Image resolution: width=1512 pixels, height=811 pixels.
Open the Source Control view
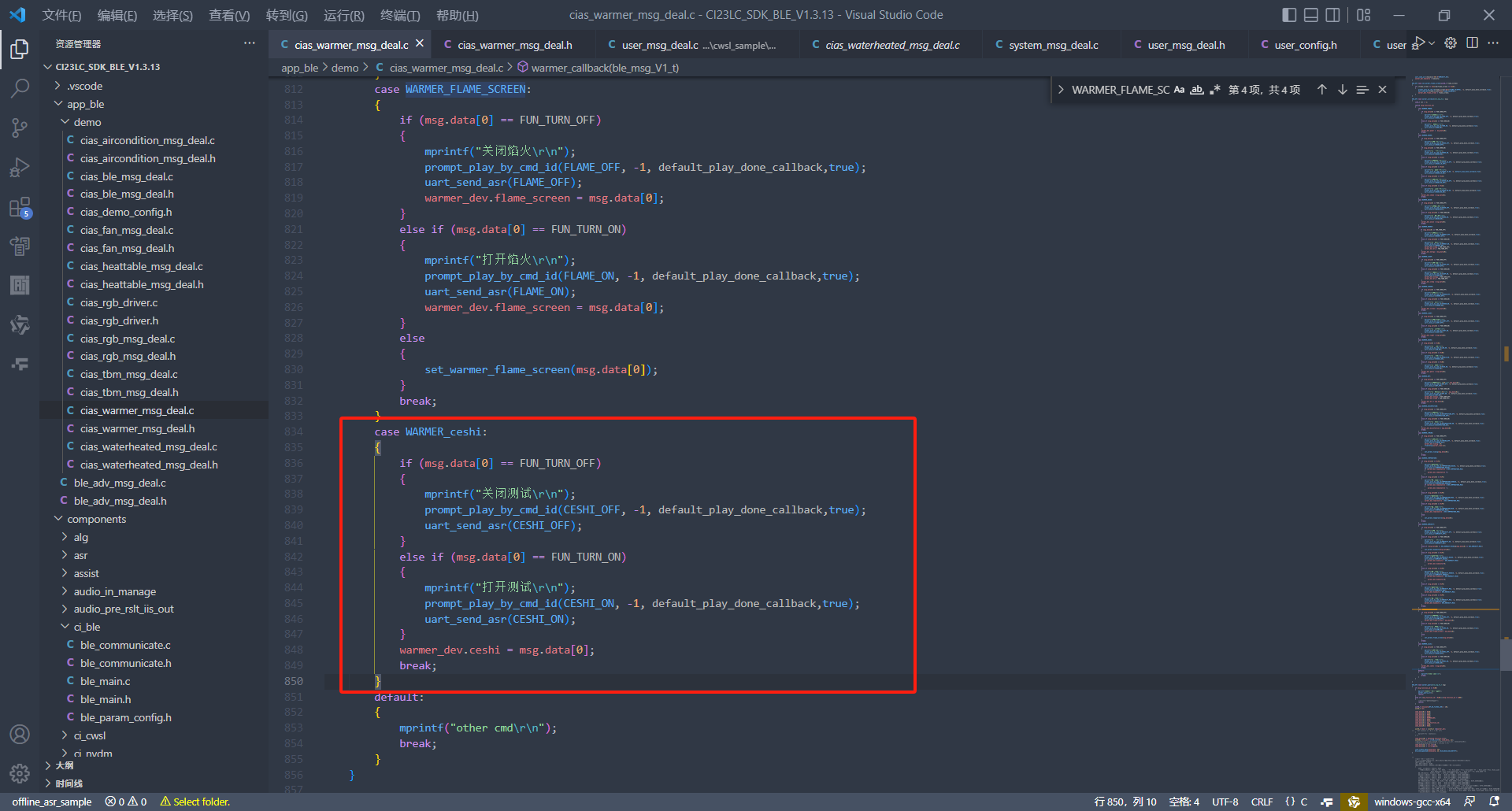point(20,128)
